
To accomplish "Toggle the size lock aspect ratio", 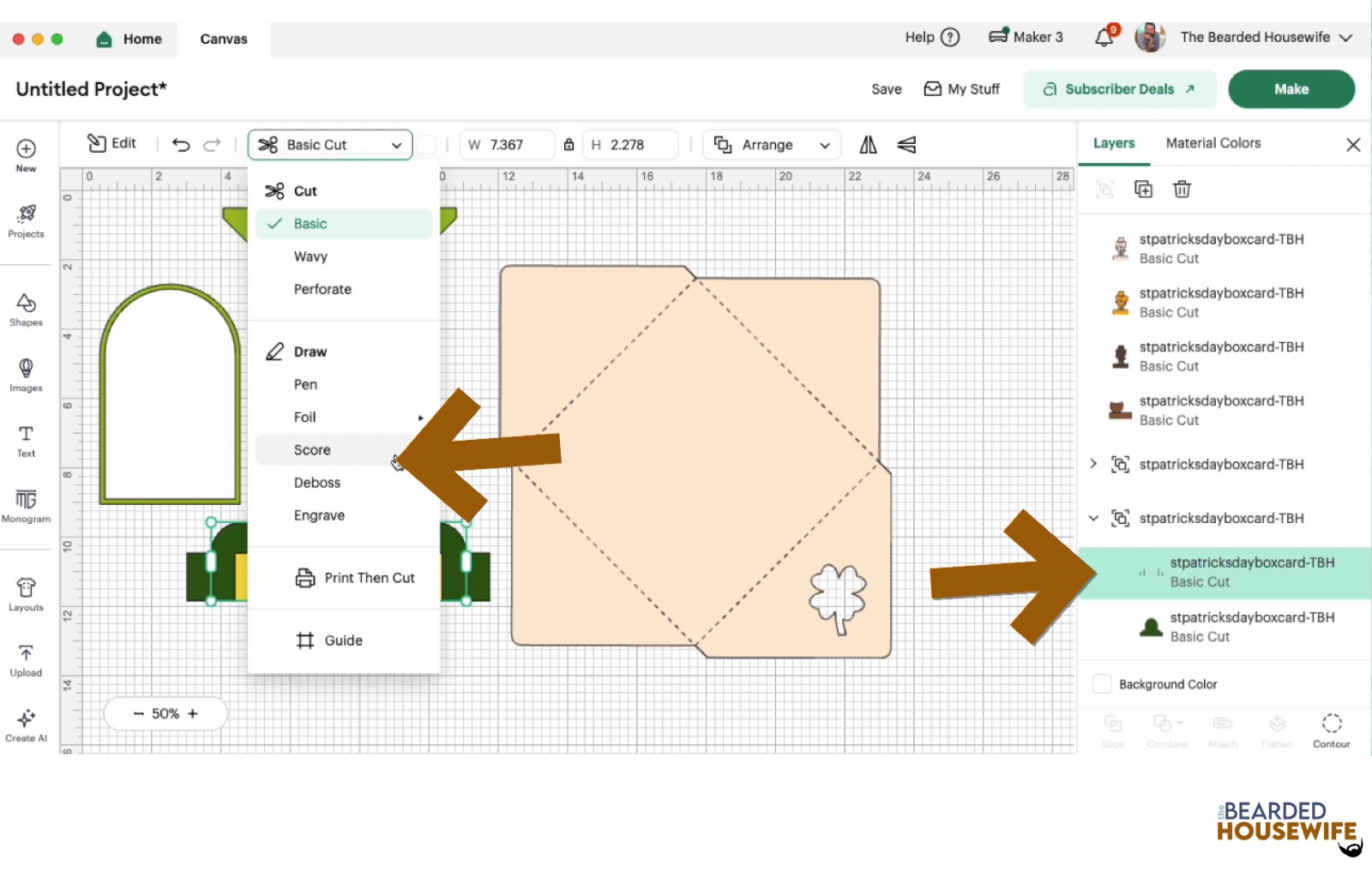I will coord(569,145).
